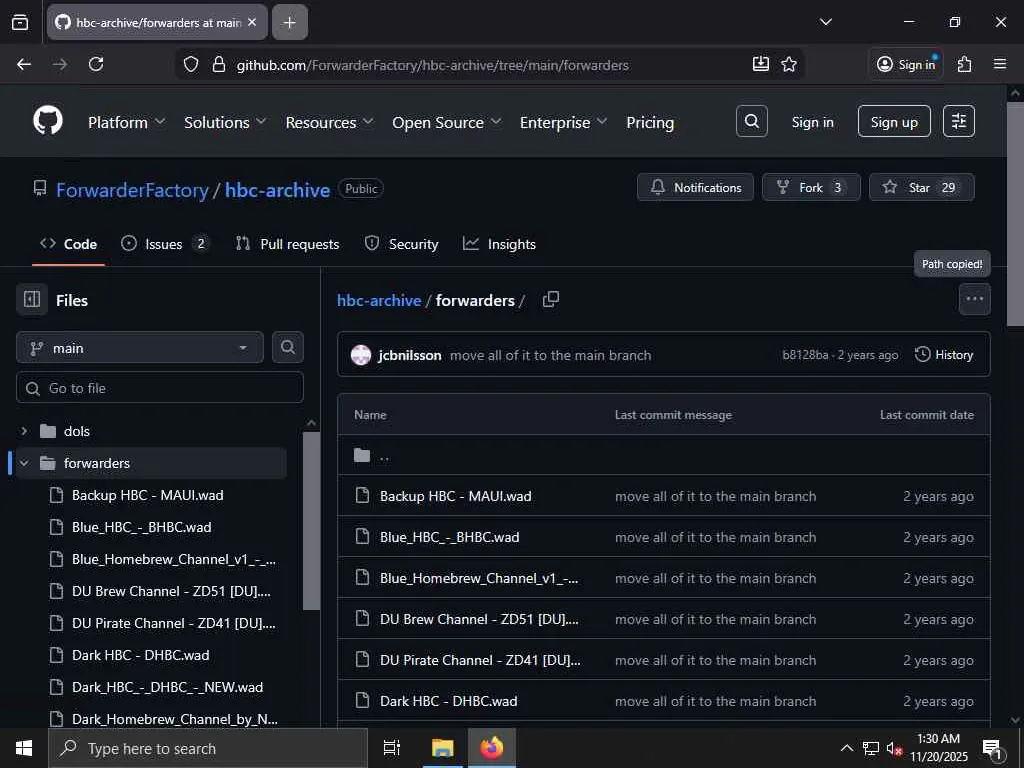The width and height of the screenshot is (1024, 768).
Task: Open the Pricing menu link
Action: 650,122
